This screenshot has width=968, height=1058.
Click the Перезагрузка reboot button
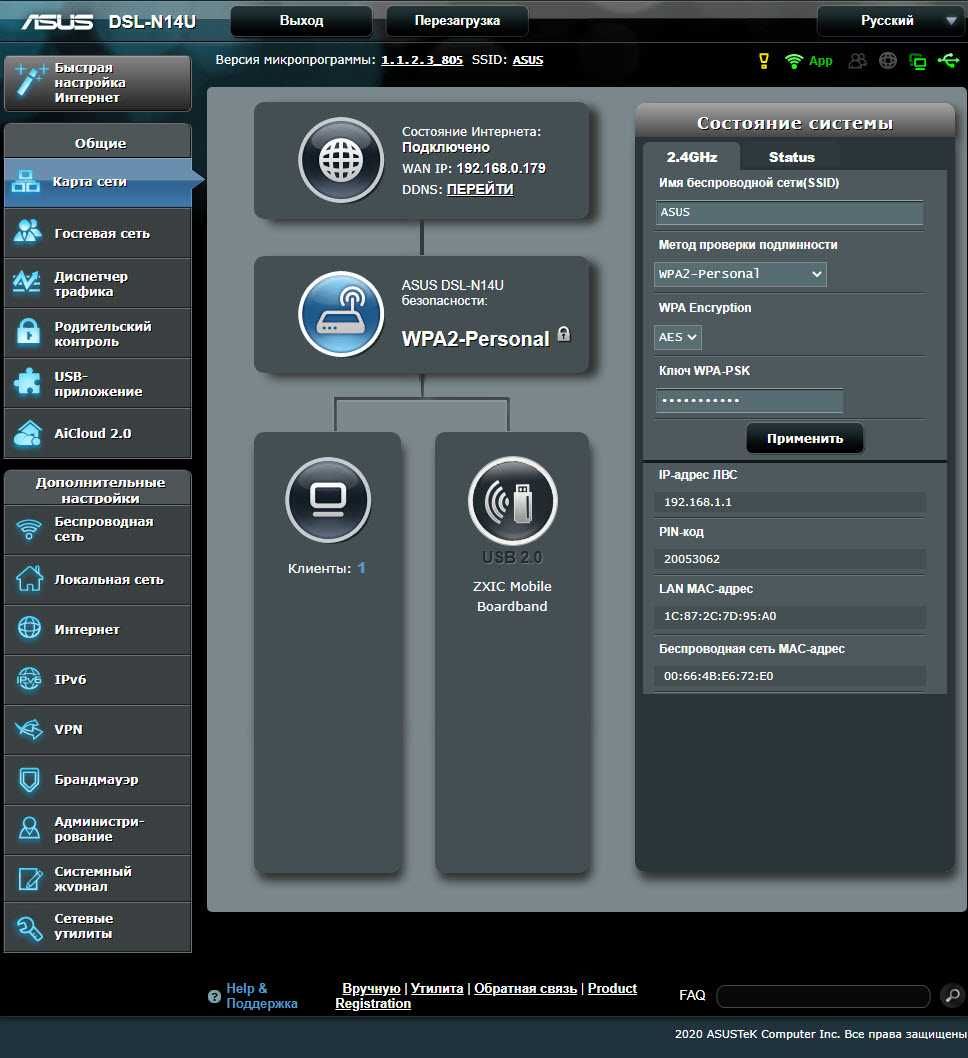click(457, 21)
